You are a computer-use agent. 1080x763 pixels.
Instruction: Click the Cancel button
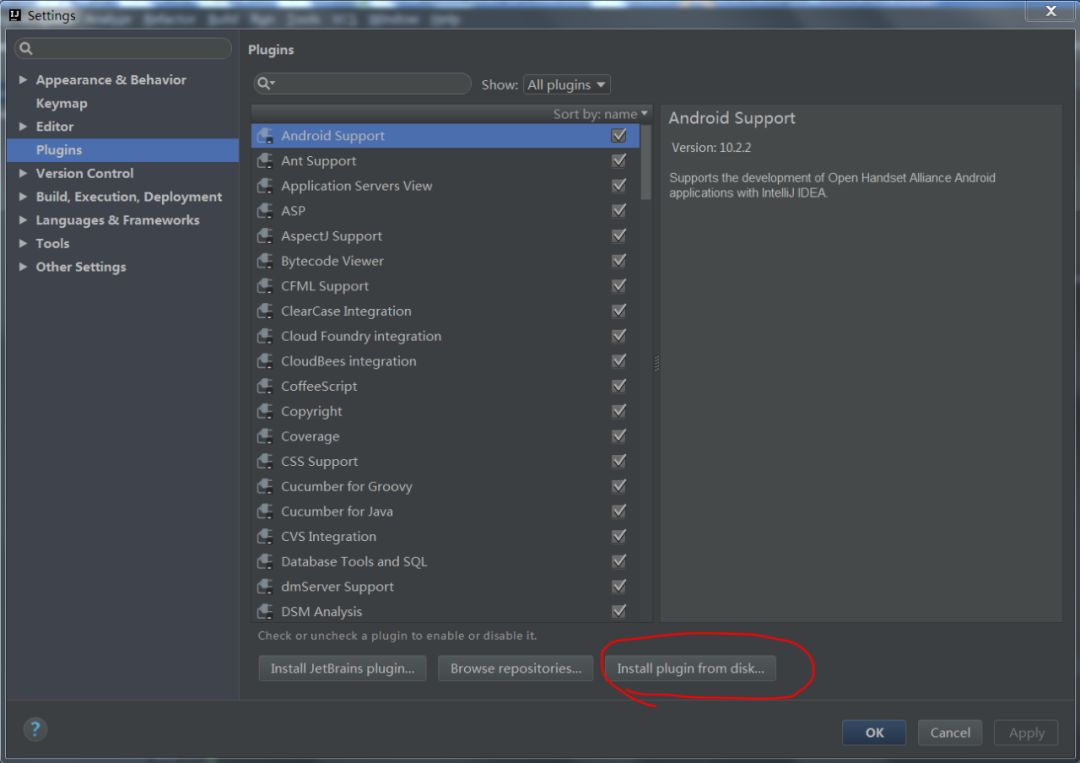[x=950, y=733]
